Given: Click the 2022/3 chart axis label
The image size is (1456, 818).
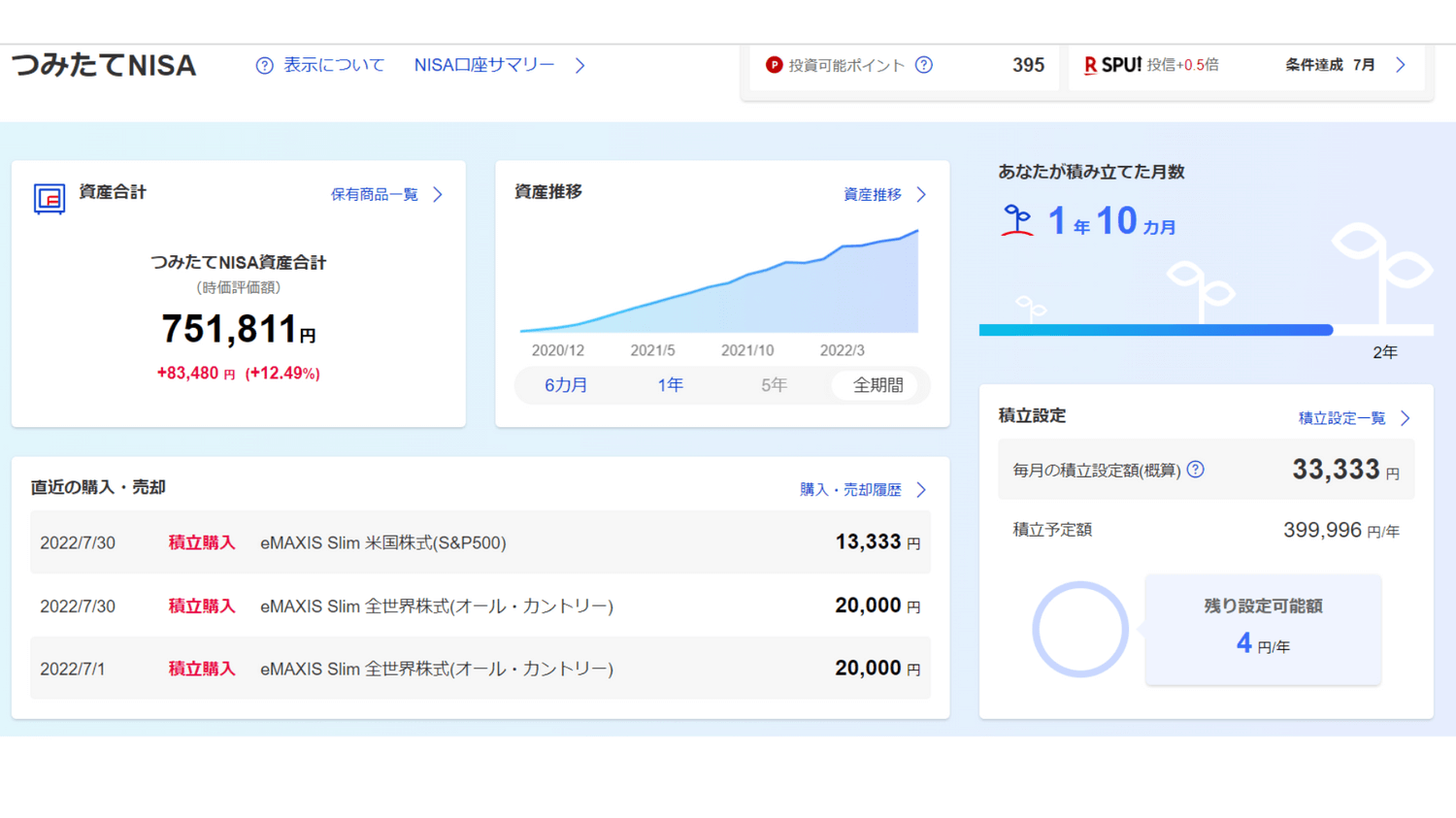Looking at the screenshot, I should 842,350.
